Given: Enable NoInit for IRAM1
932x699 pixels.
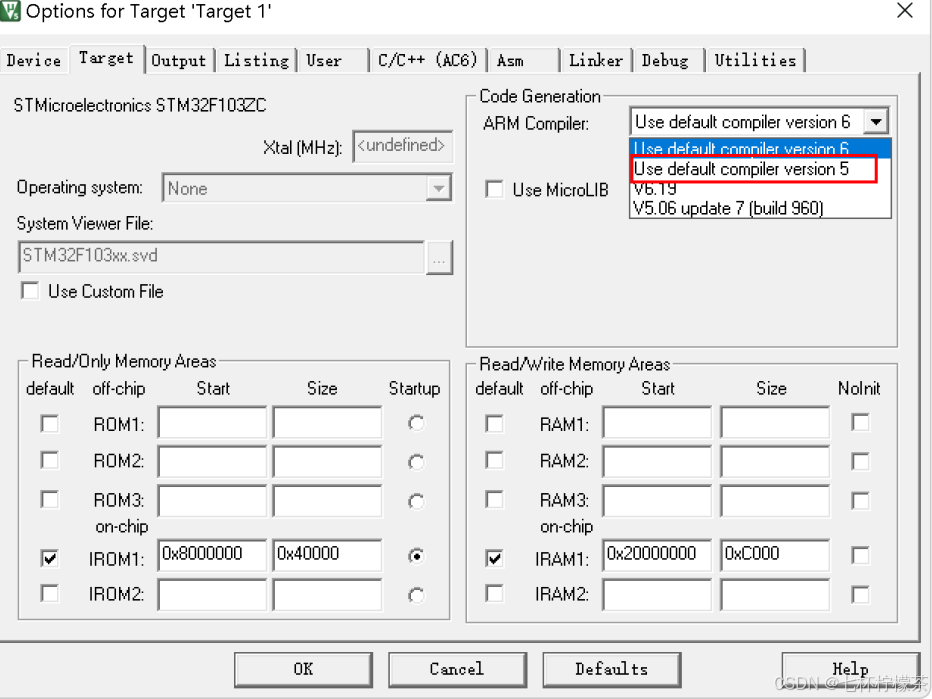Looking at the screenshot, I should click(x=860, y=556).
